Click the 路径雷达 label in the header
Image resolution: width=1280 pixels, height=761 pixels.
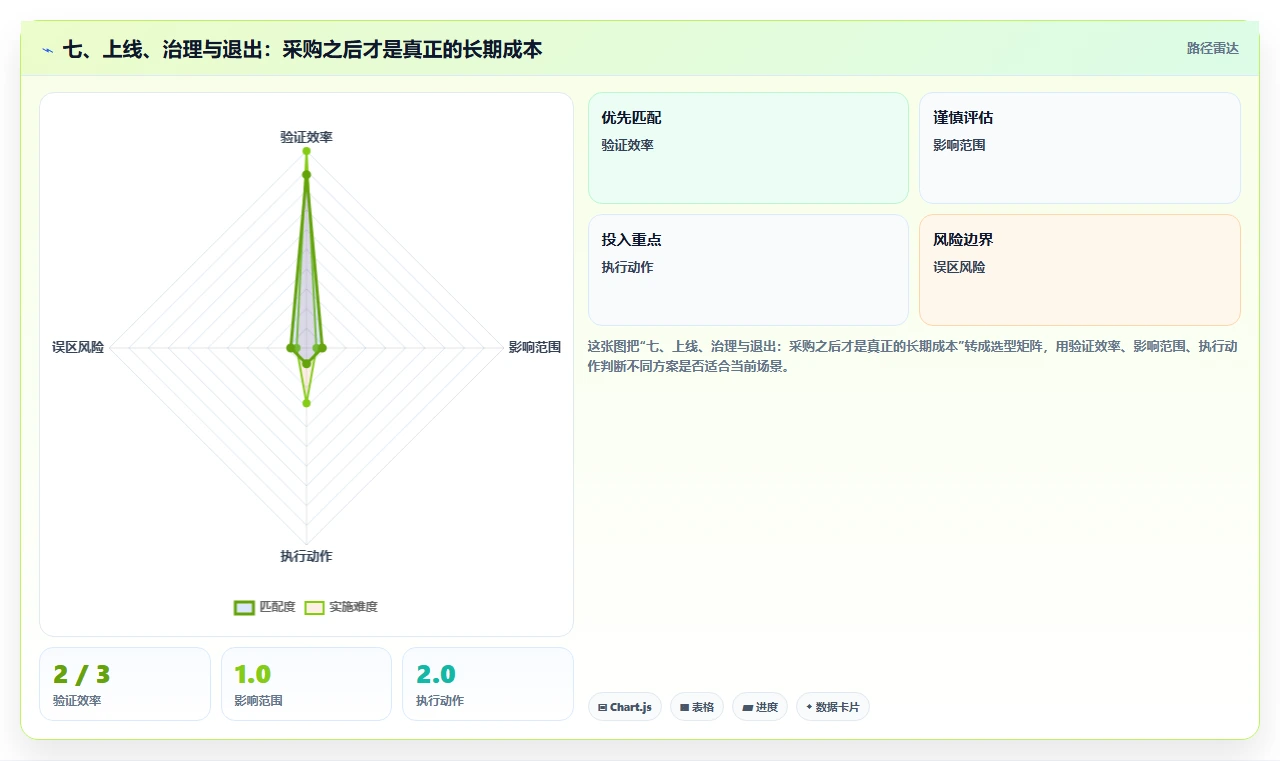[1212, 48]
